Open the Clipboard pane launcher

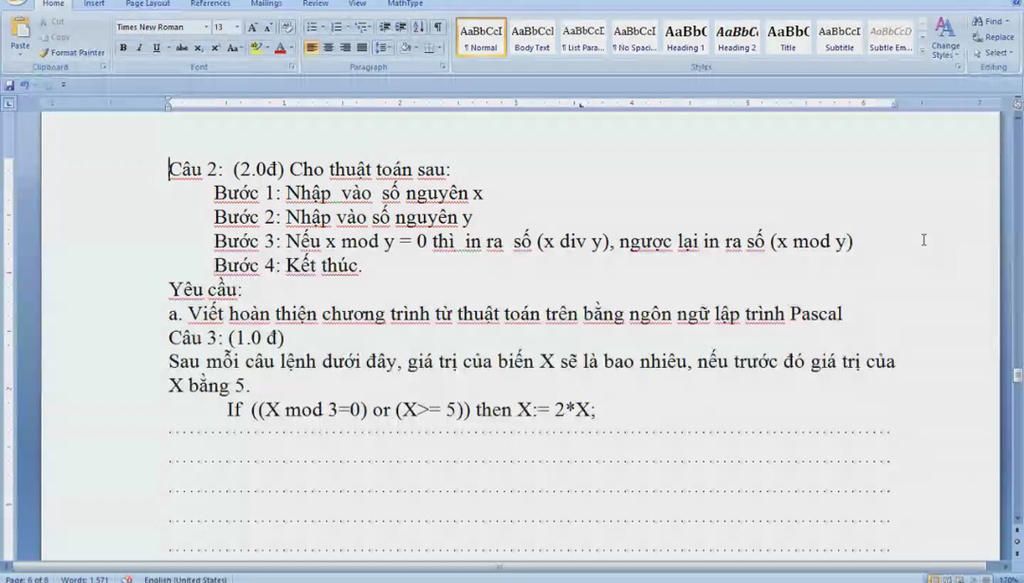103,67
